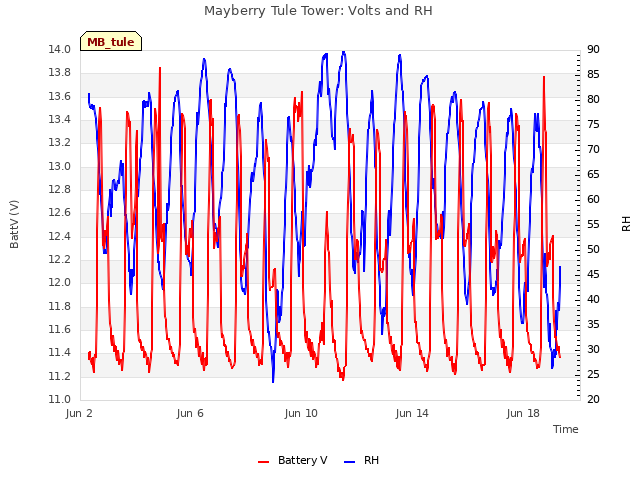
Task: Toggle the RH legend entry
Action: [x=362, y=460]
